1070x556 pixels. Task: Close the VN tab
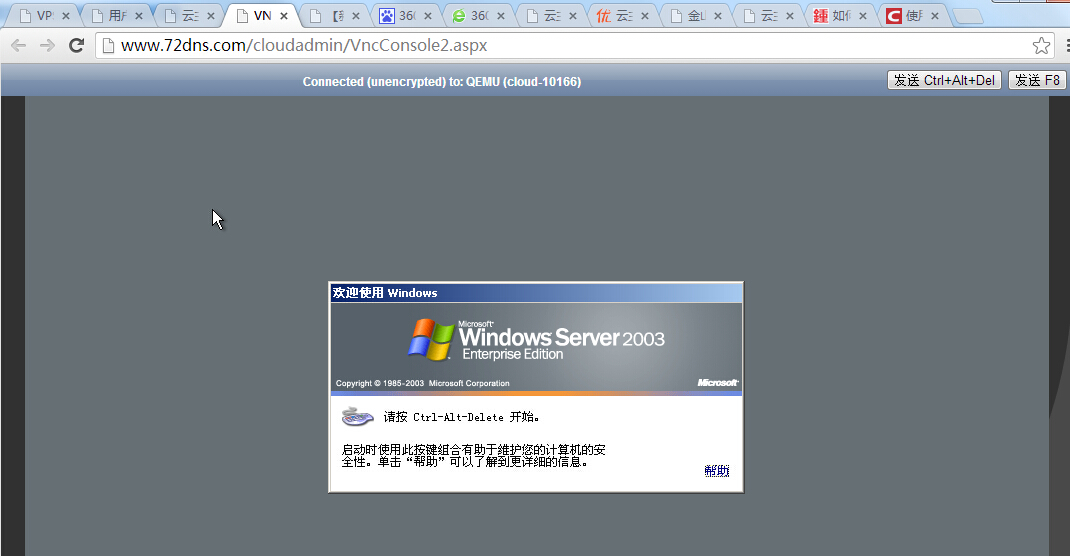(x=284, y=16)
